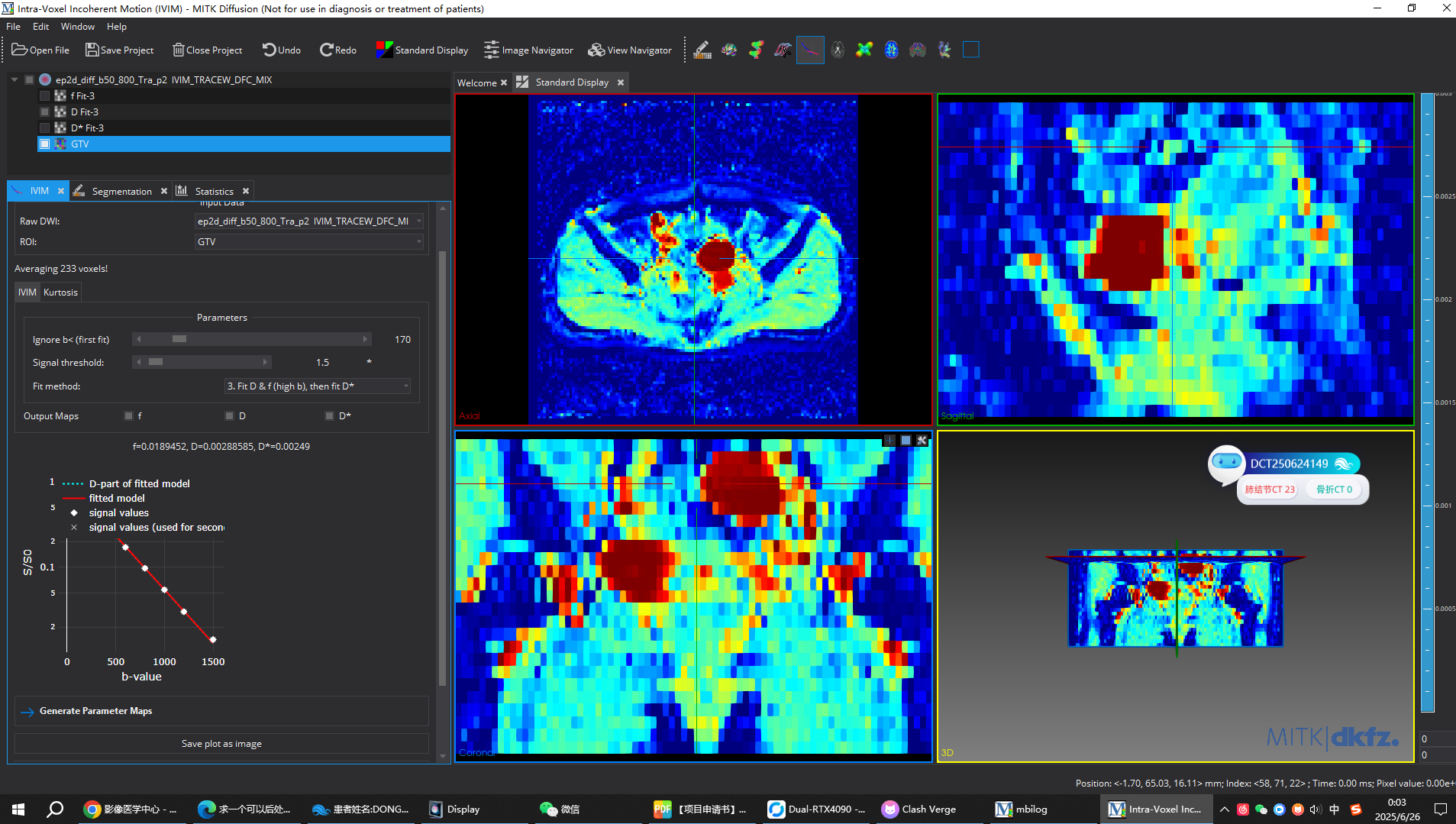Open the Fit method dropdown
Viewport: 1456px width, 824px height.
[x=317, y=386]
